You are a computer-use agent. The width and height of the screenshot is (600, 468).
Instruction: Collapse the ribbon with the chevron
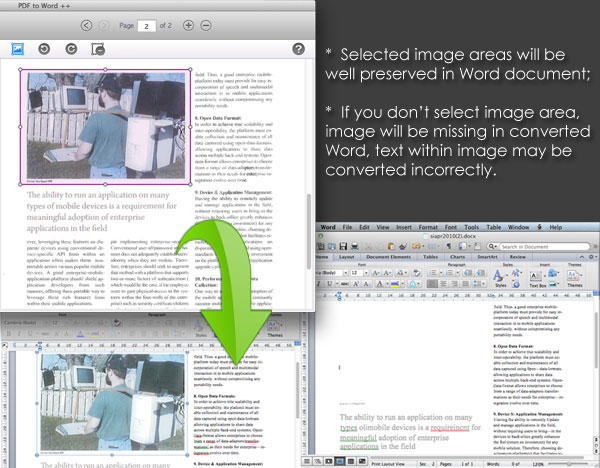click(x=582, y=257)
